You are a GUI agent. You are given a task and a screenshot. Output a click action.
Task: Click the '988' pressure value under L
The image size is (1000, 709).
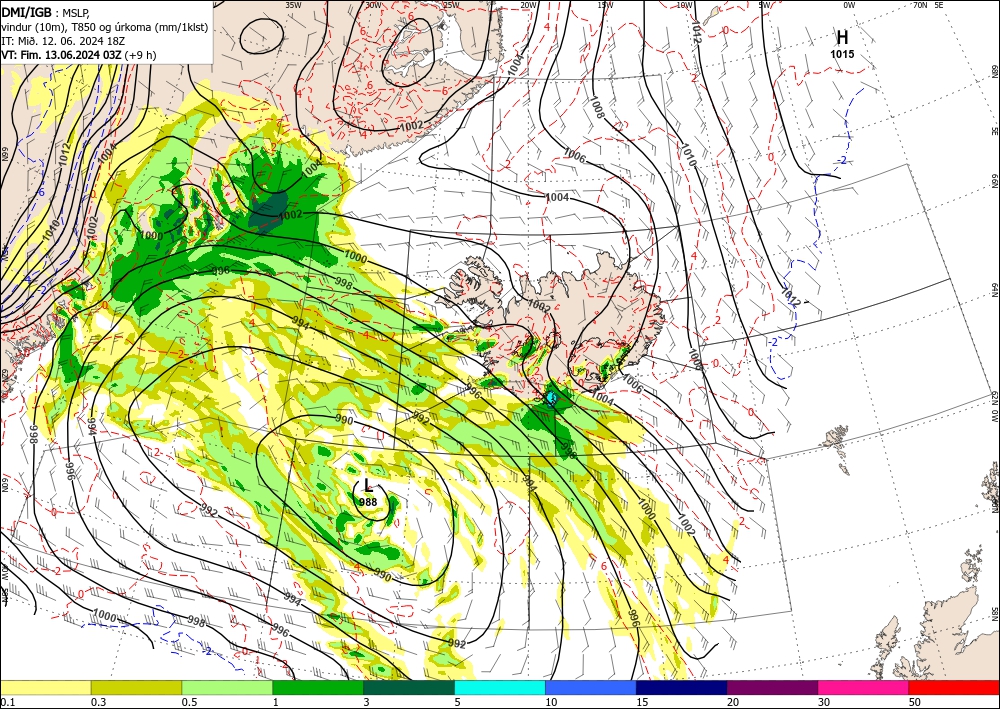368,502
